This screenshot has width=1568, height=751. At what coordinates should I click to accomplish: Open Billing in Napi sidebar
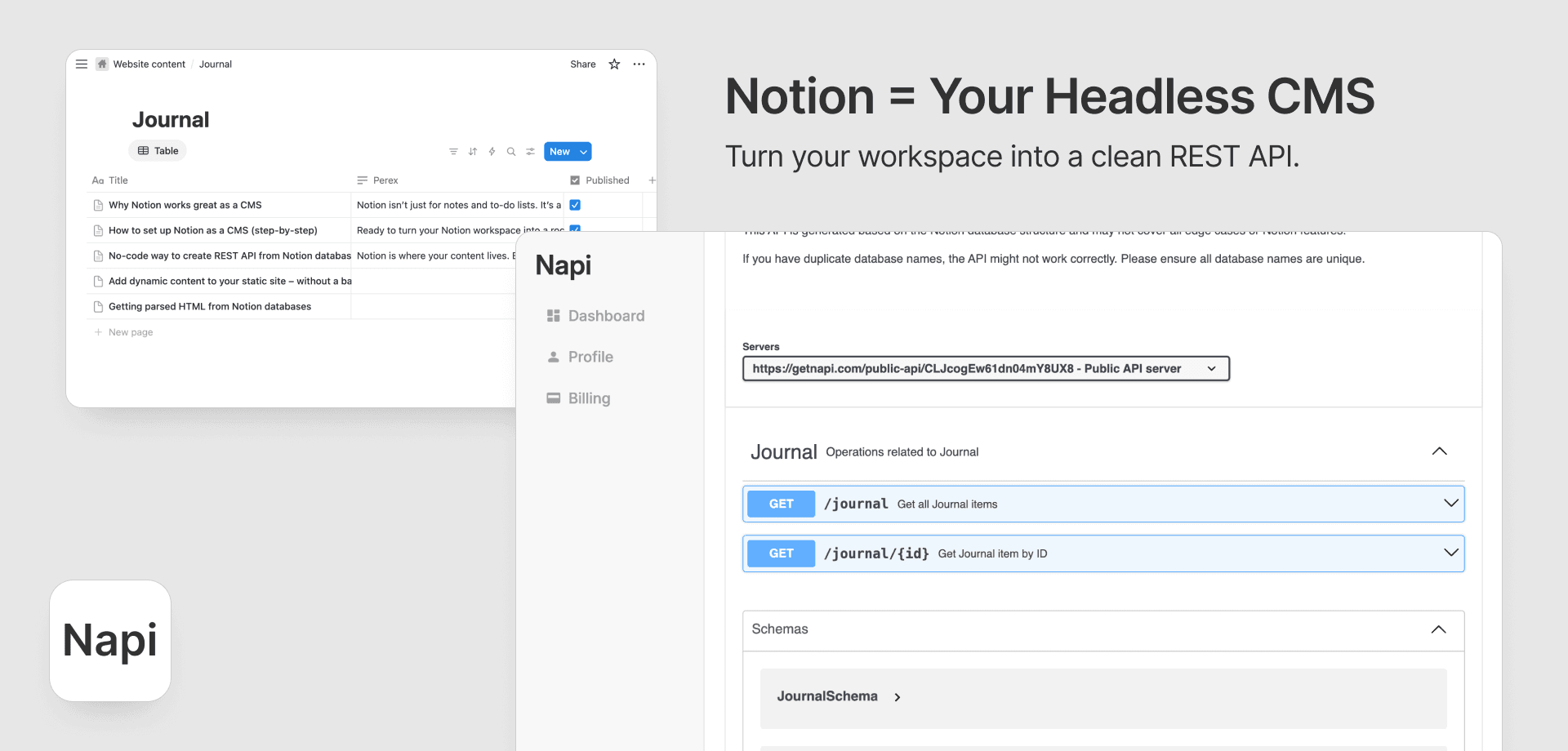click(x=578, y=398)
